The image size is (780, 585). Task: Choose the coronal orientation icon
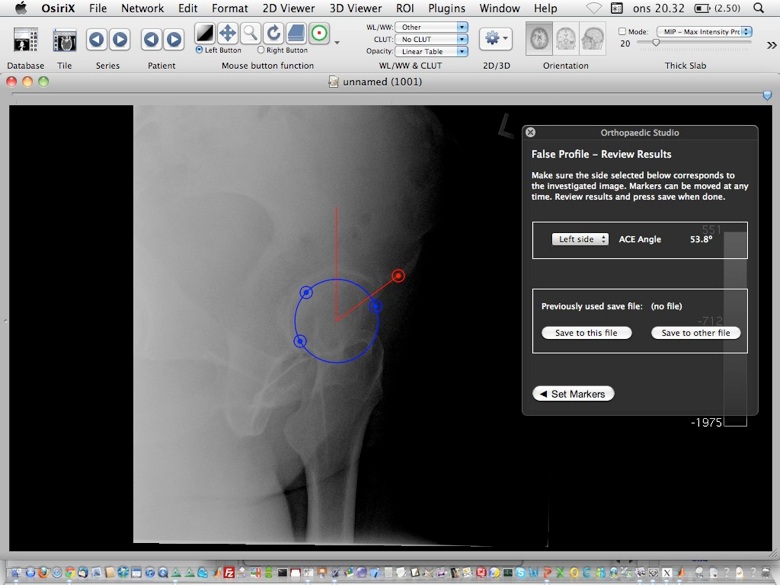coord(566,38)
